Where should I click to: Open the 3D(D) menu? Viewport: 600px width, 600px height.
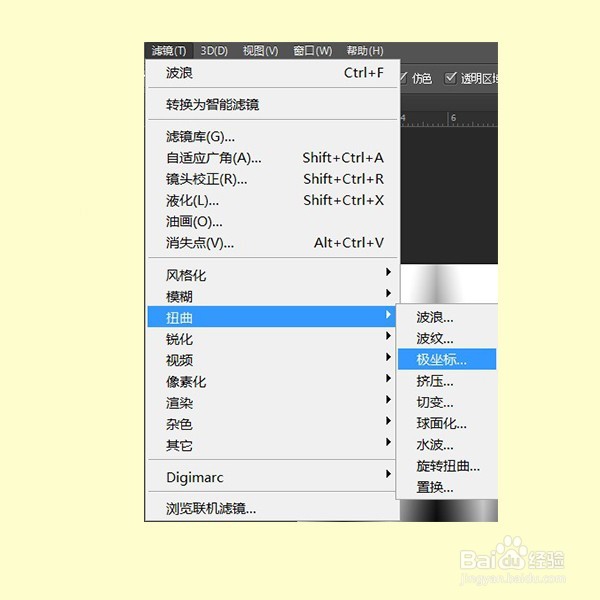click(214, 51)
